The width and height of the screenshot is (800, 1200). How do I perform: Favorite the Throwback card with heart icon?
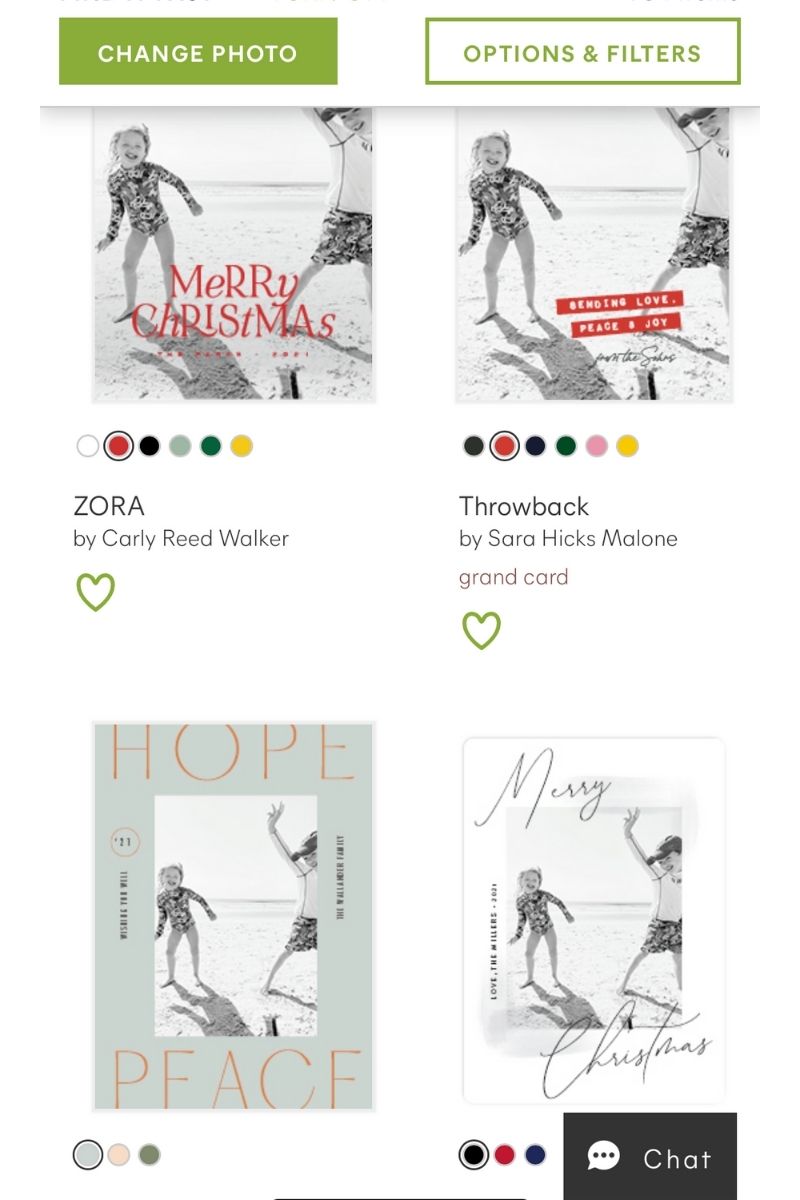(x=481, y=630)
